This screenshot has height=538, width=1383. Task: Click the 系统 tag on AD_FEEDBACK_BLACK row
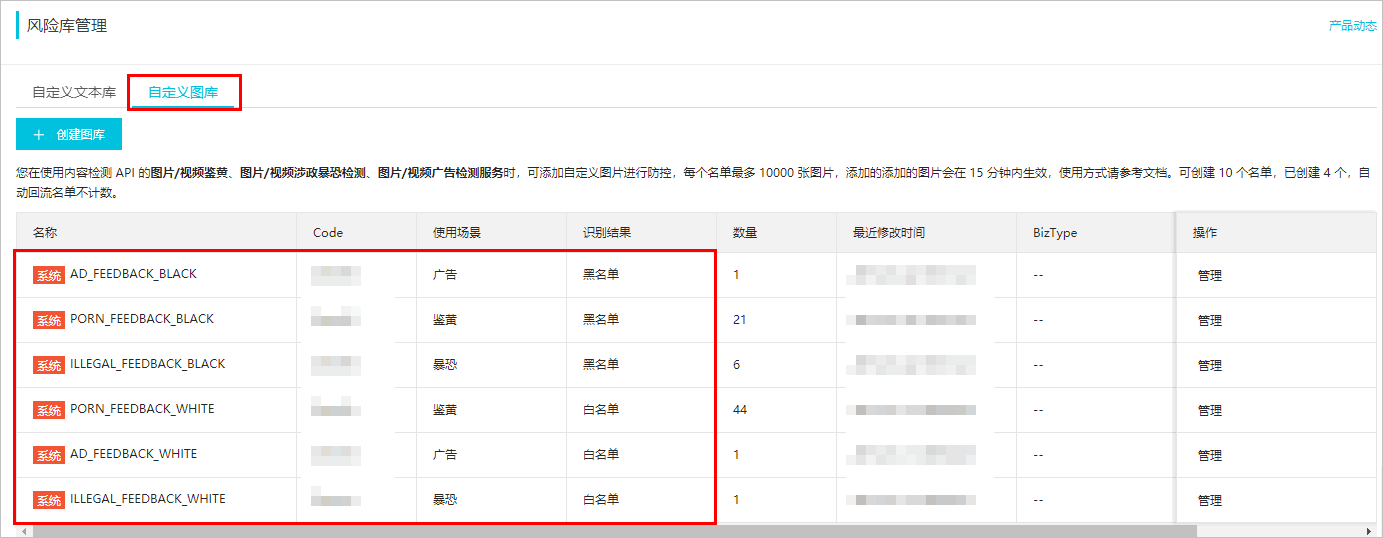point(49,276)
